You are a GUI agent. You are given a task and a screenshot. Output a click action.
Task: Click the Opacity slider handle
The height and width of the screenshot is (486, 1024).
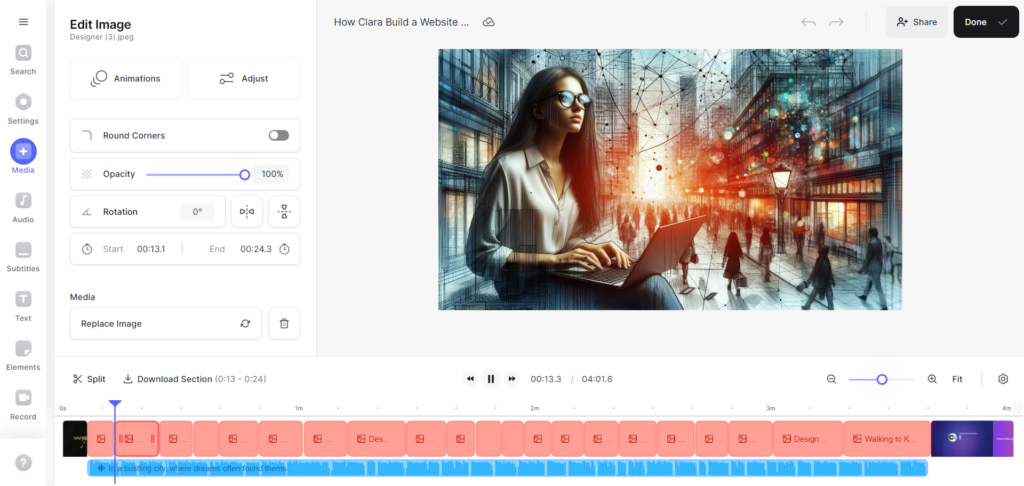pyautogui.click(x=245, y=174)
